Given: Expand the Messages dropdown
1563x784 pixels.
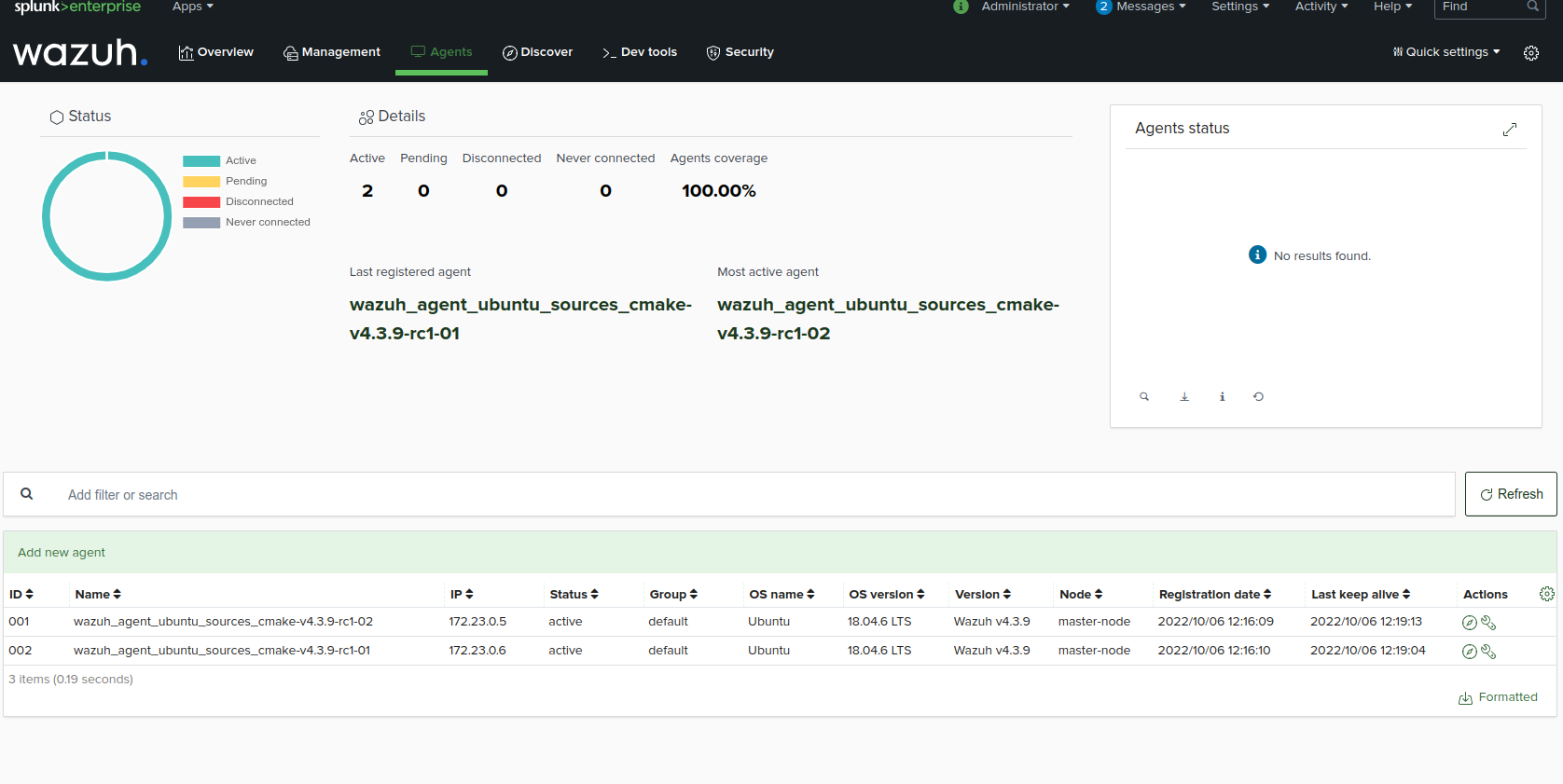Looking at the screenshot, I should click(x=1152, y=7).
